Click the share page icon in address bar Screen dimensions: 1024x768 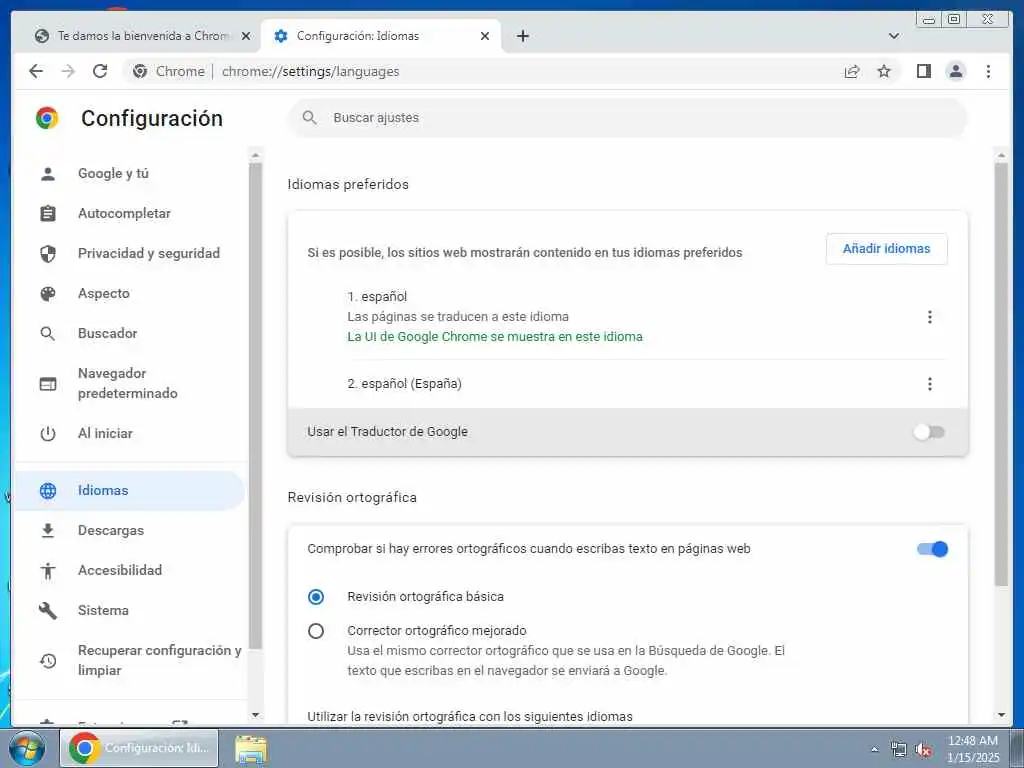coord(852,71)
